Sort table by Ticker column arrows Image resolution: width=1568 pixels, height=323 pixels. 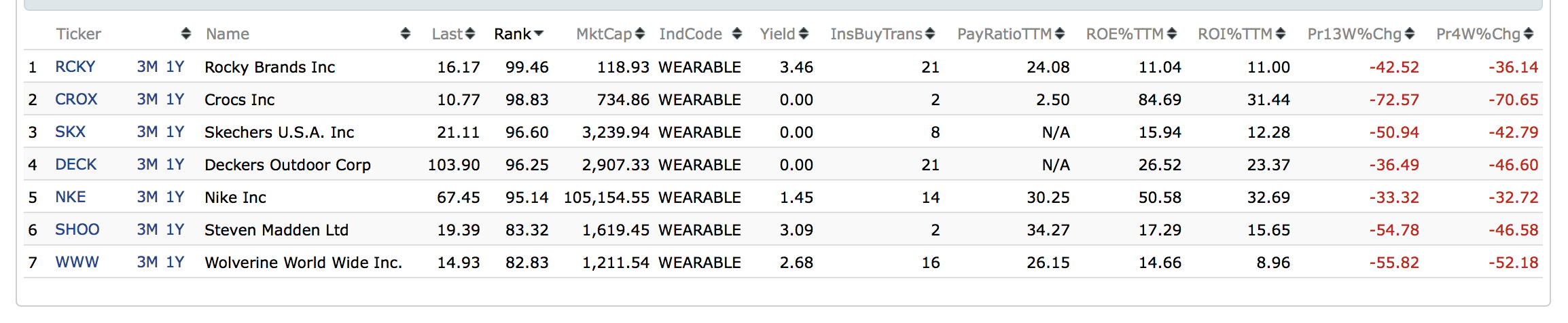tap(186, 34)
